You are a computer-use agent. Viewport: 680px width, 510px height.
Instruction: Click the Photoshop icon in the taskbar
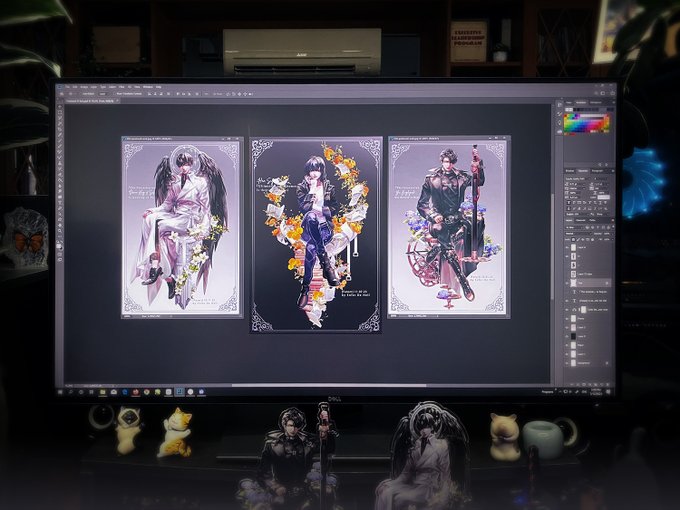click(x=180, y=392)
